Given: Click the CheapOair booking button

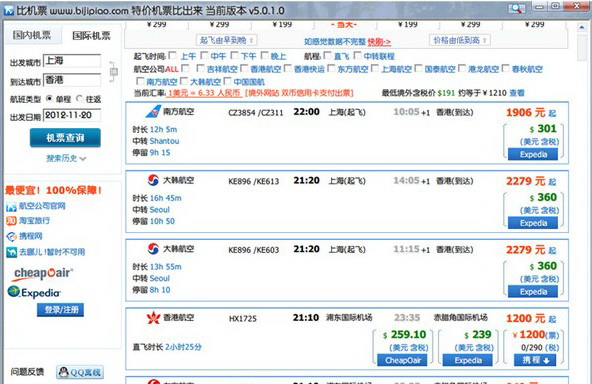Looking at the screenshot, I should [402, 360].
